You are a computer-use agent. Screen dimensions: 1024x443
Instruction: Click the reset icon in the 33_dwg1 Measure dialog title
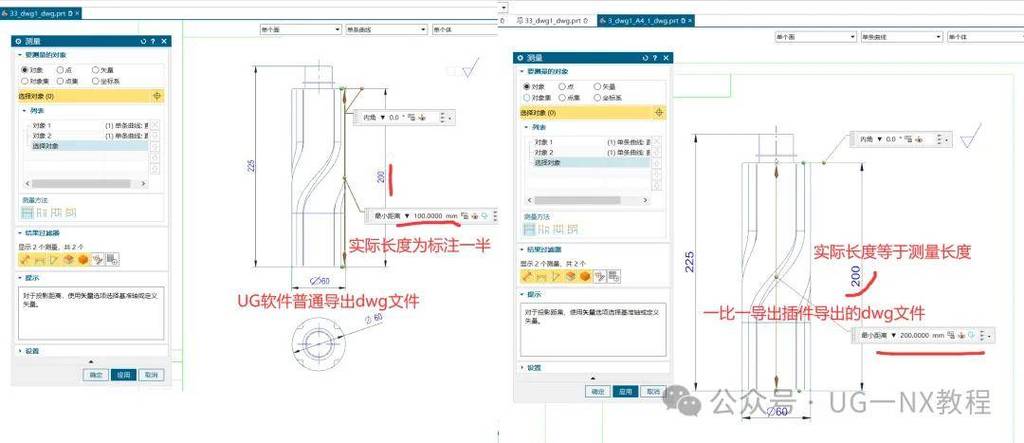point(144,41)
